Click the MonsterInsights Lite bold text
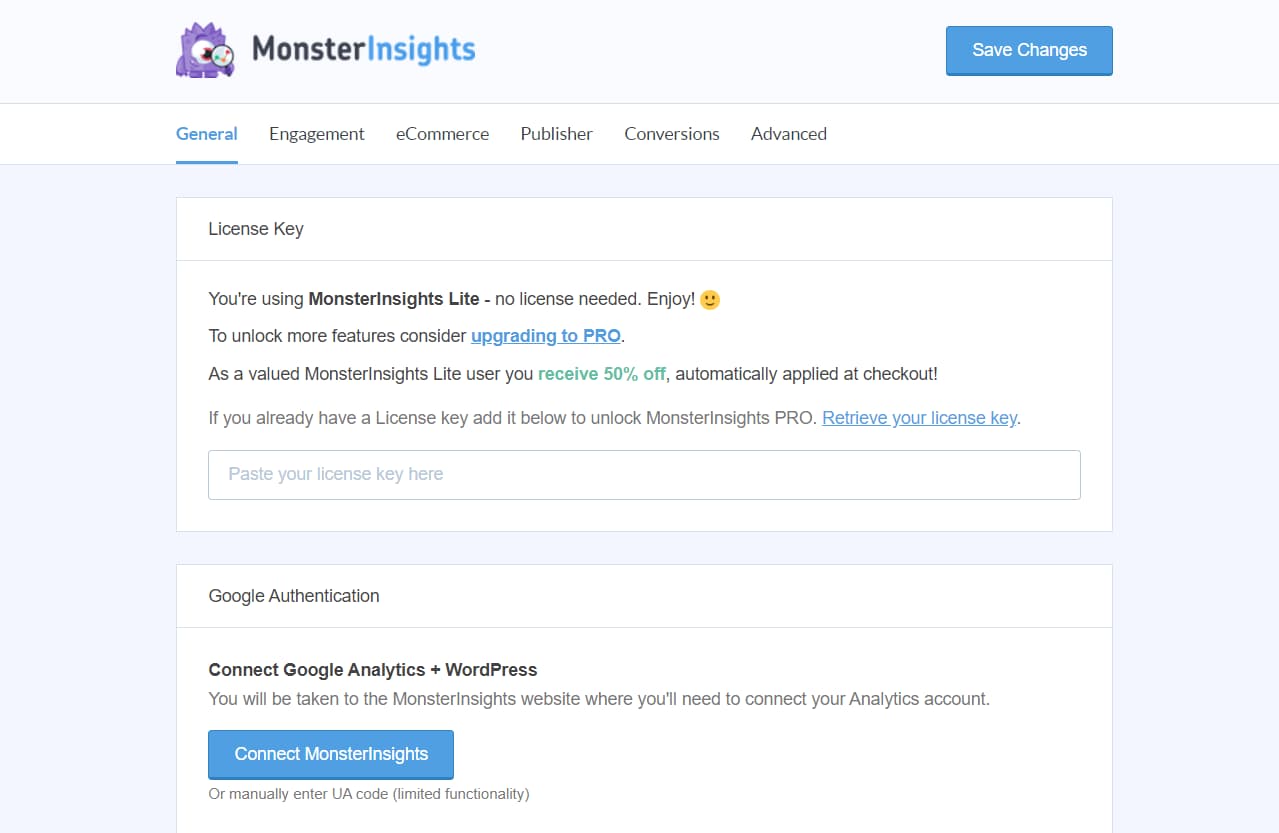1279x833 pixels. click(x=395, y=298)
